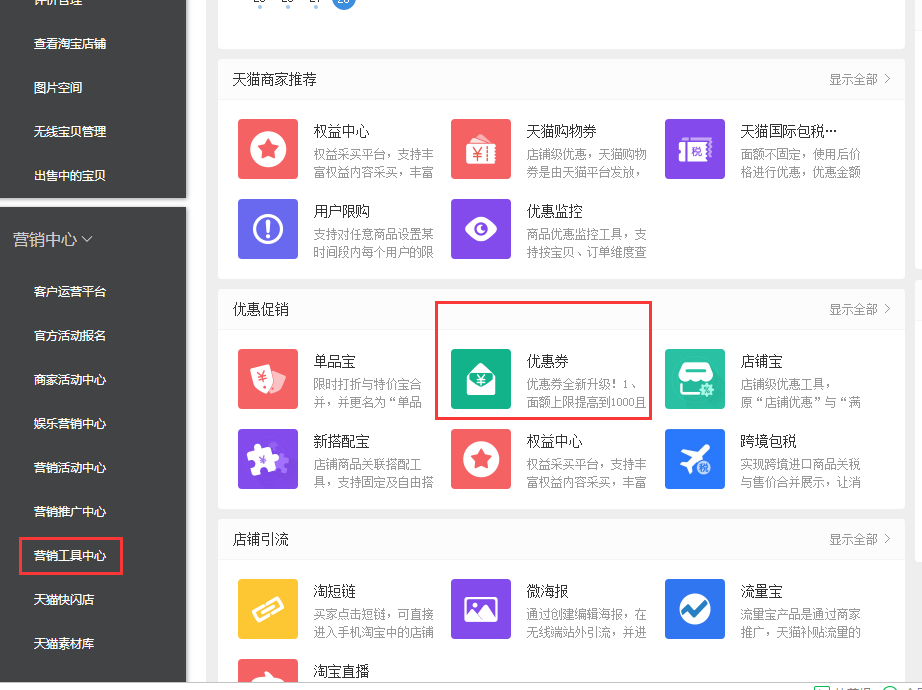Open the 优惠券 green envelope icon
Viewport: 922px width, 690px height.
tap(481, 379)
